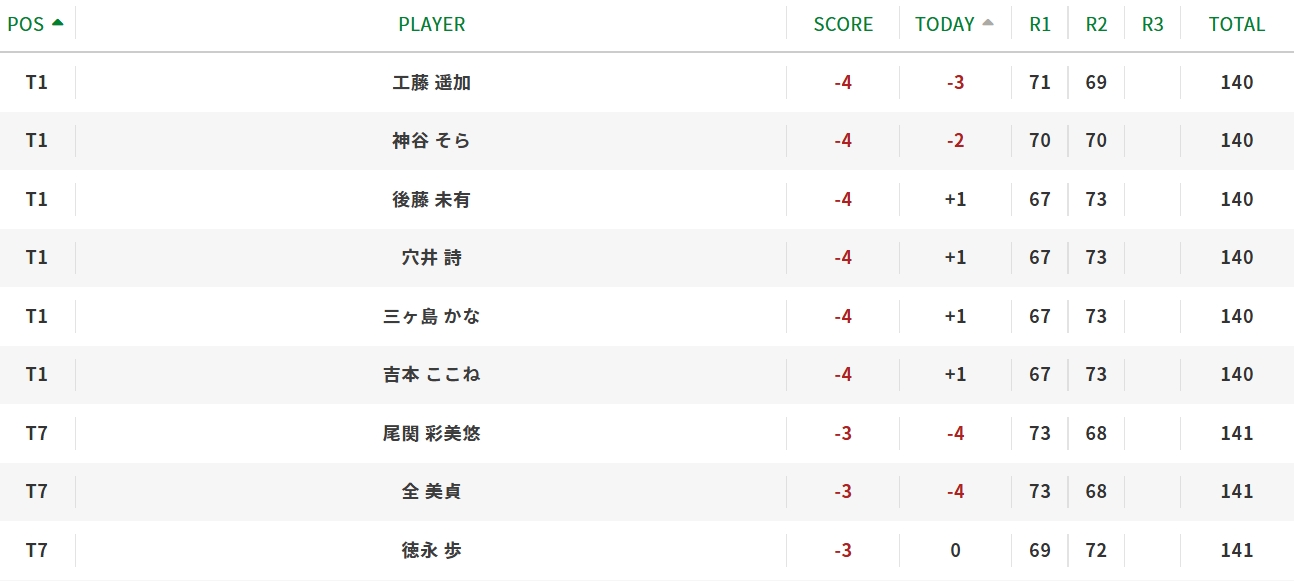
Task: Click 工藤 遥加's today score of -3
Action: click(955, 83)
